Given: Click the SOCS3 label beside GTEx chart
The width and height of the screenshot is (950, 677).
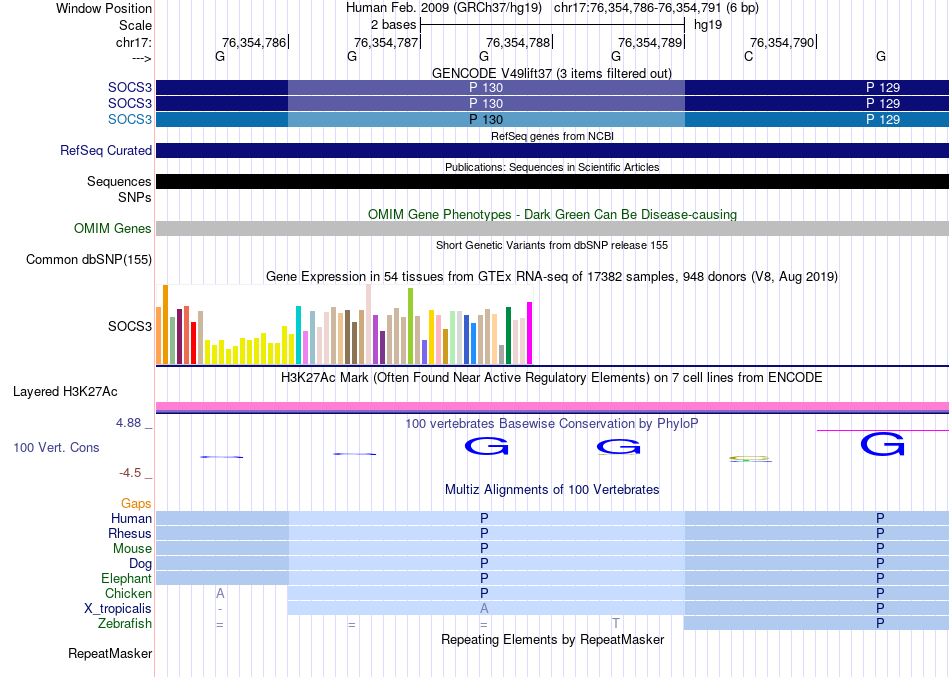Looking at the screenshot, I should [x=130, y=326].
